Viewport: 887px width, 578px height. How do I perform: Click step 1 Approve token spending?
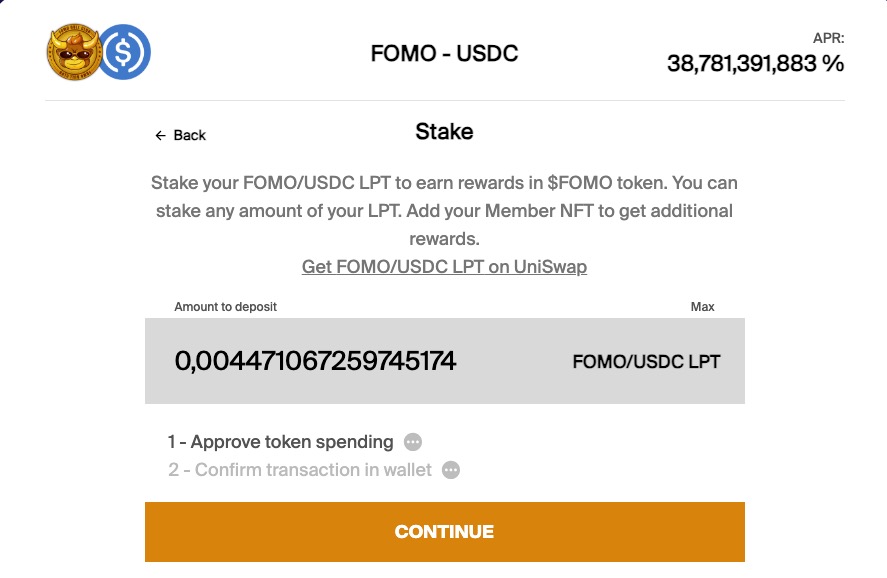[281, 442]
